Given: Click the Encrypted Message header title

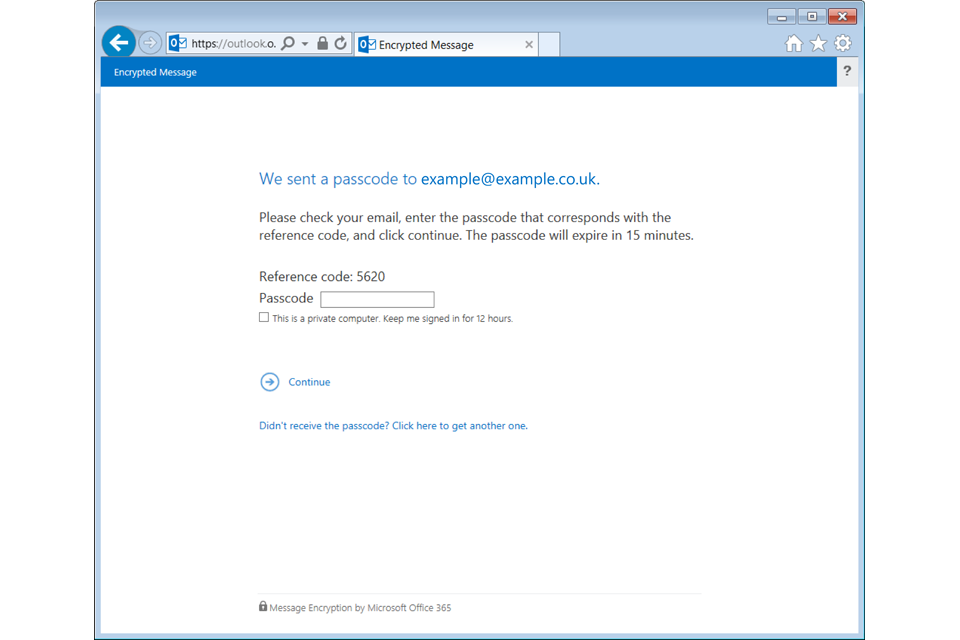Looking at the screenshot, I should point(155,72).
